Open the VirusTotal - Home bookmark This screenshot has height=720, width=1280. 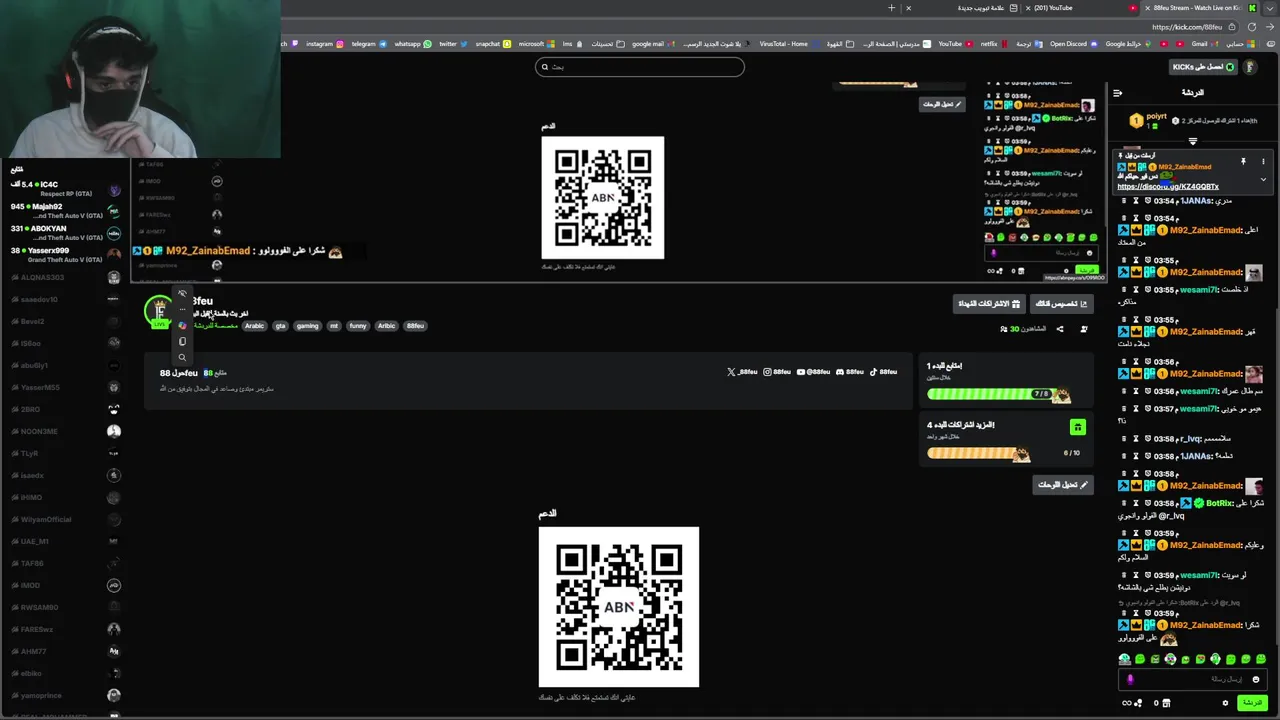788,44
